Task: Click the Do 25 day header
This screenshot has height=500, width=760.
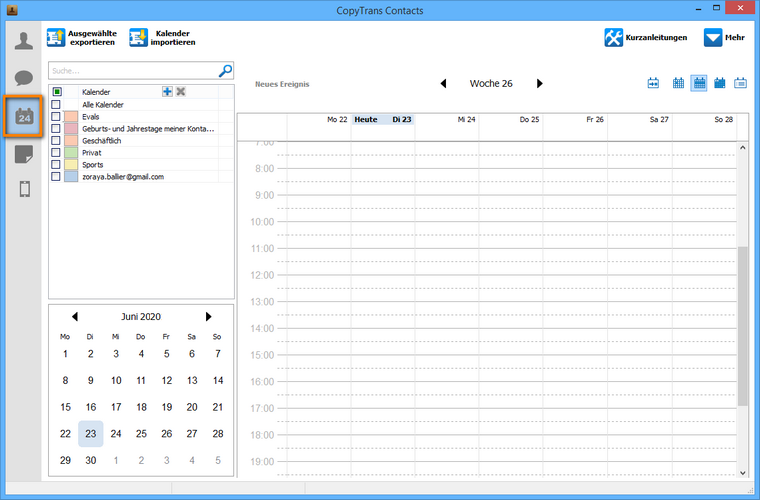Action: click(529, 120)
